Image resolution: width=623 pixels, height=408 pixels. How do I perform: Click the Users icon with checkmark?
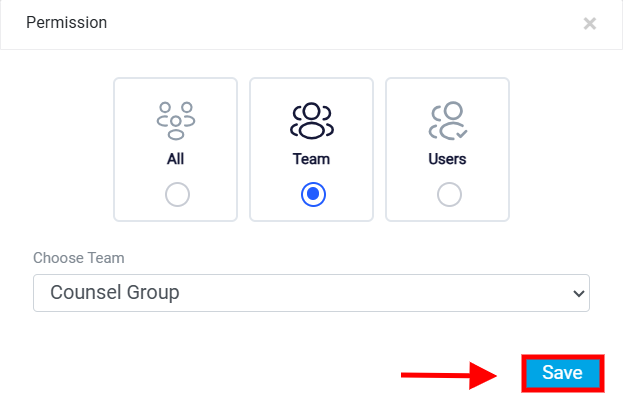tap(448, 121)
